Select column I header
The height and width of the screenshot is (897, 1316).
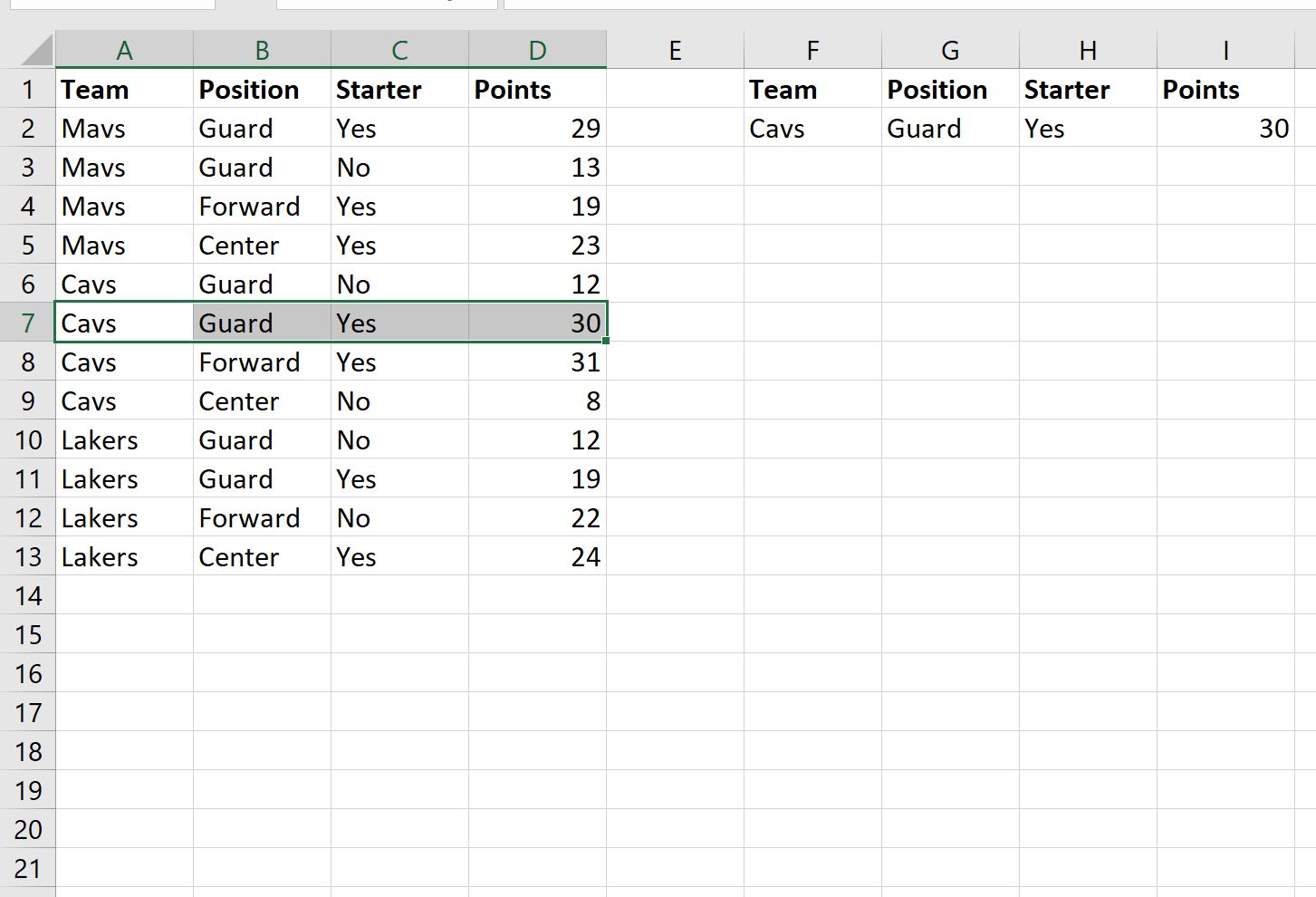1225,50
